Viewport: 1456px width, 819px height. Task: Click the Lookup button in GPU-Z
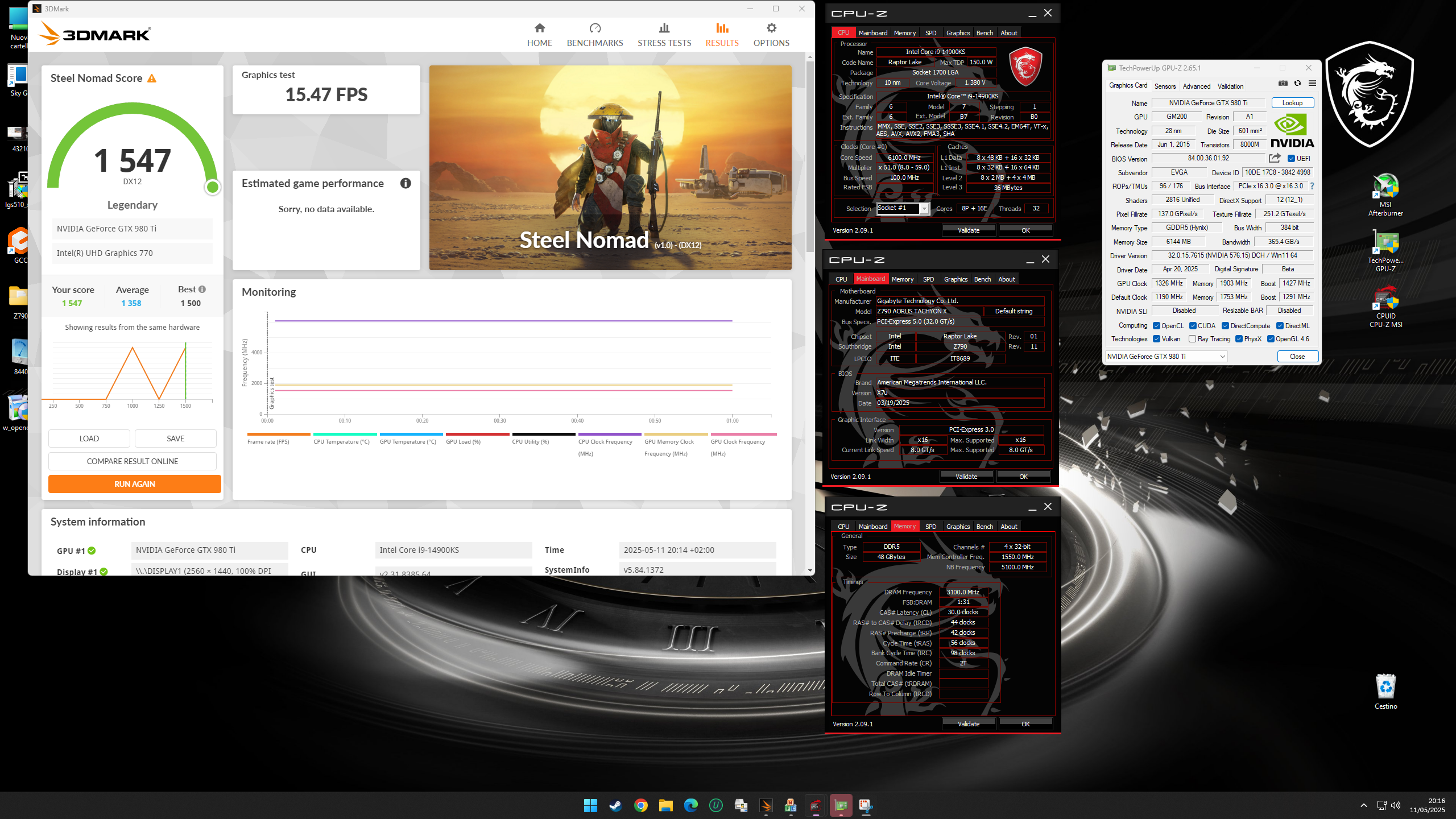tap(1292, 103)
